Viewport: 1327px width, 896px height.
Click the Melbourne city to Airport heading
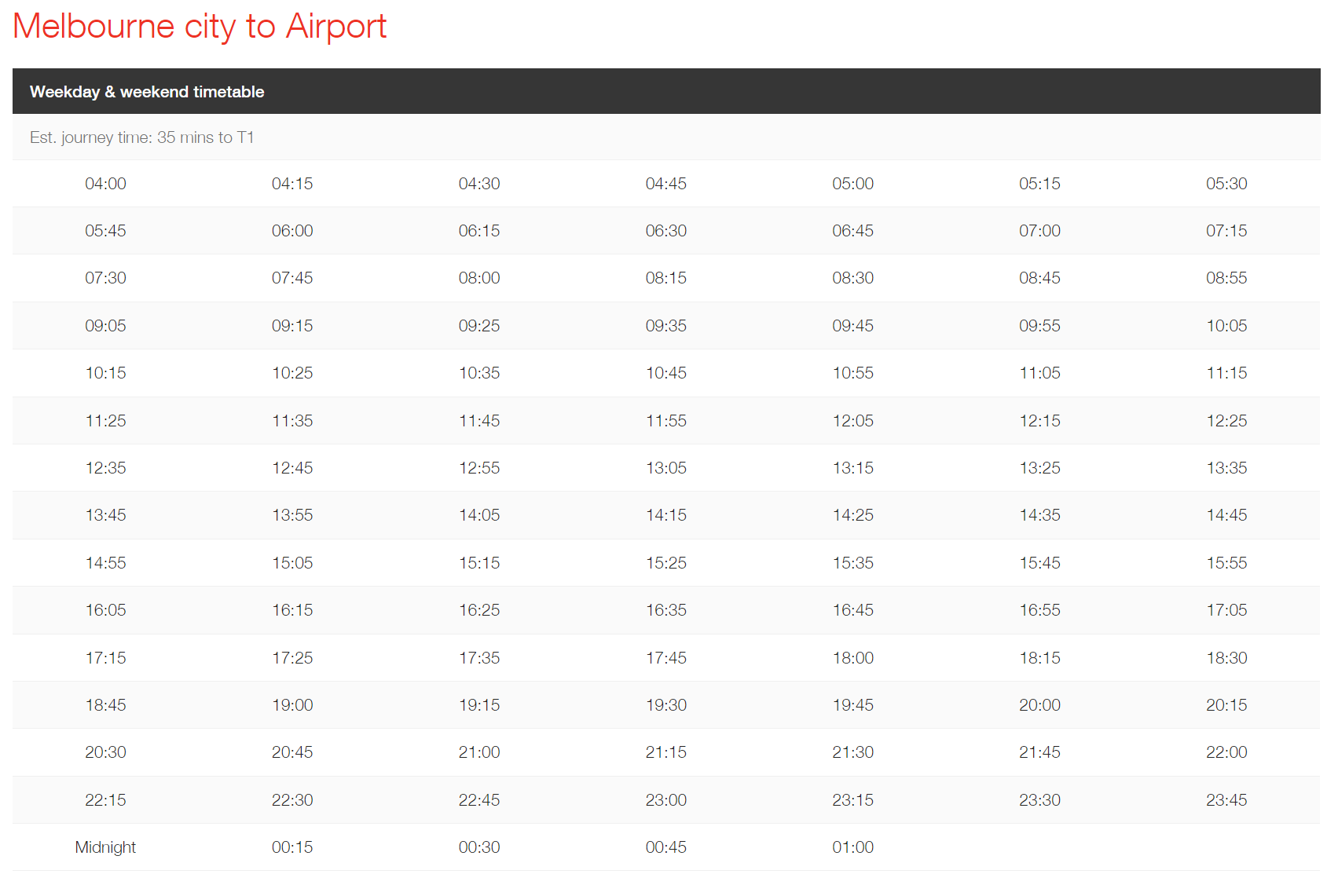pyautogui.click(x=200, y=27)
